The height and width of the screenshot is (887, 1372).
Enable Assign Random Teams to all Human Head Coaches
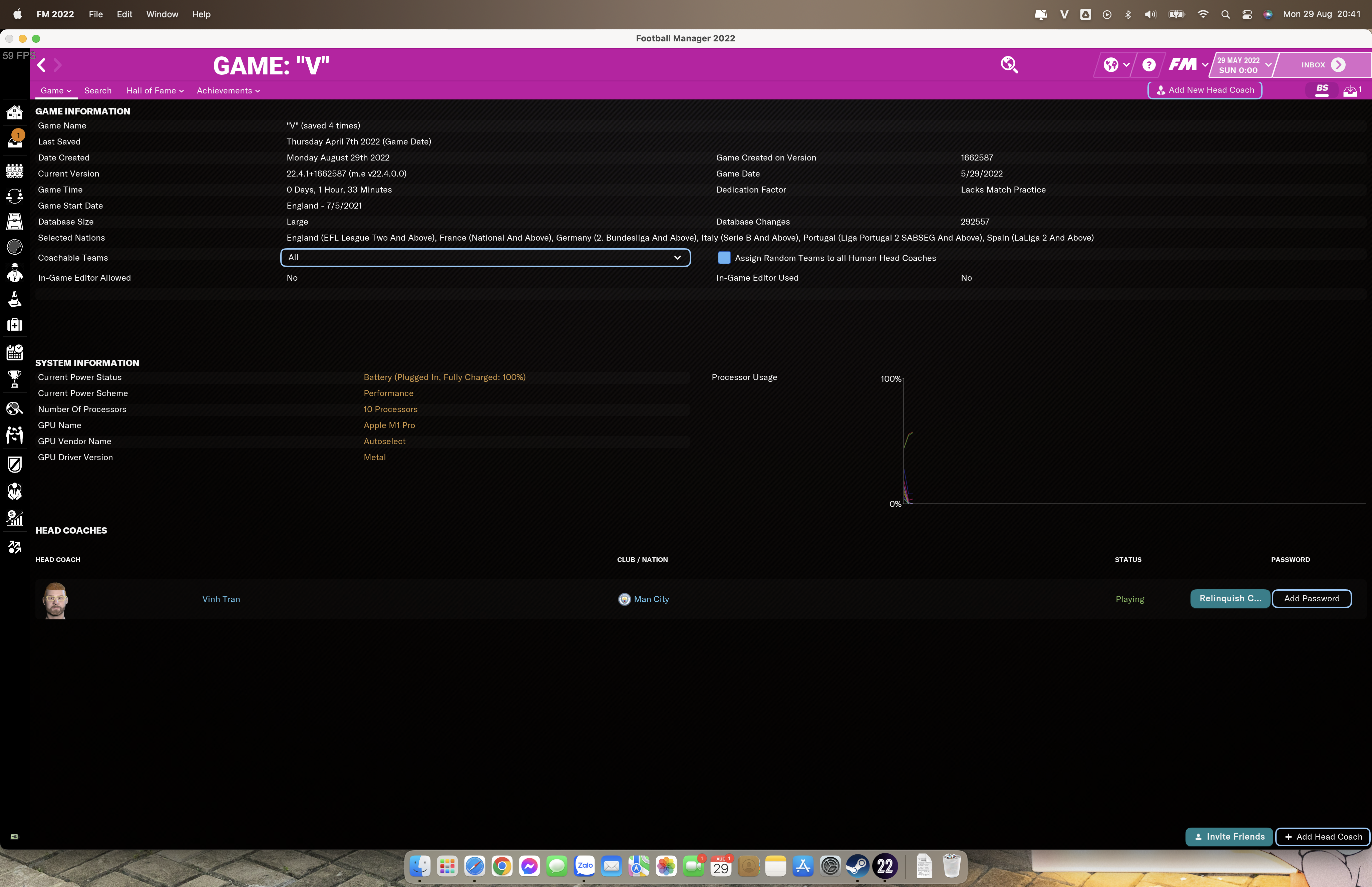point(724,258)
